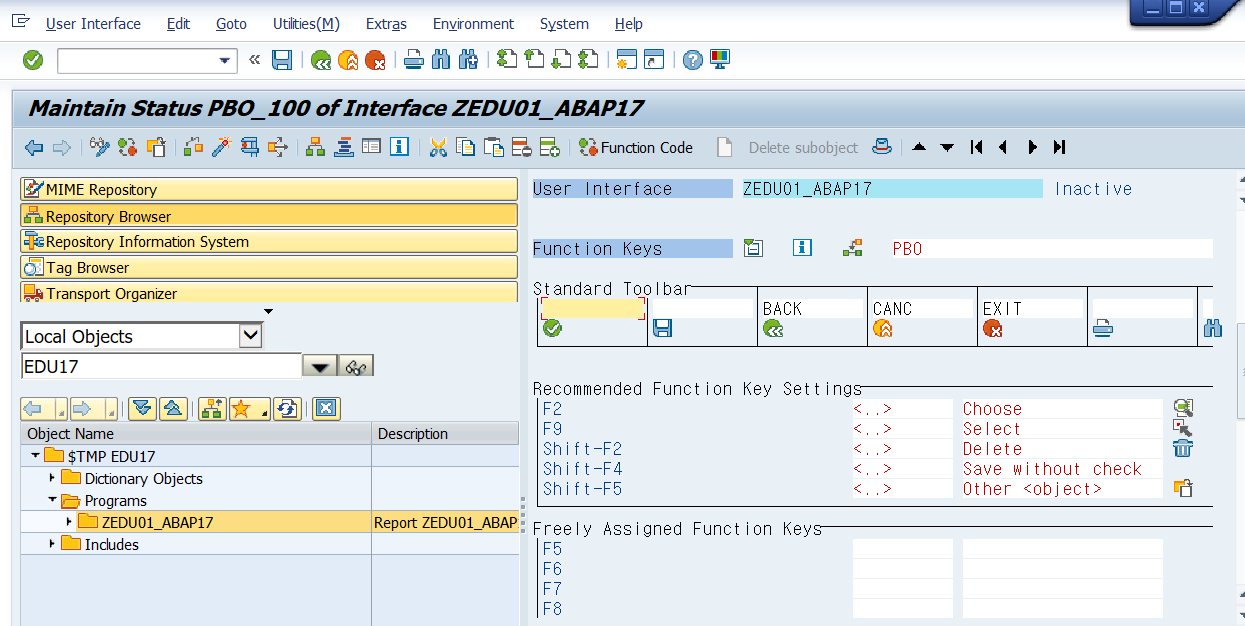Click the Print icon in the top toolbar

pos(414,61)
